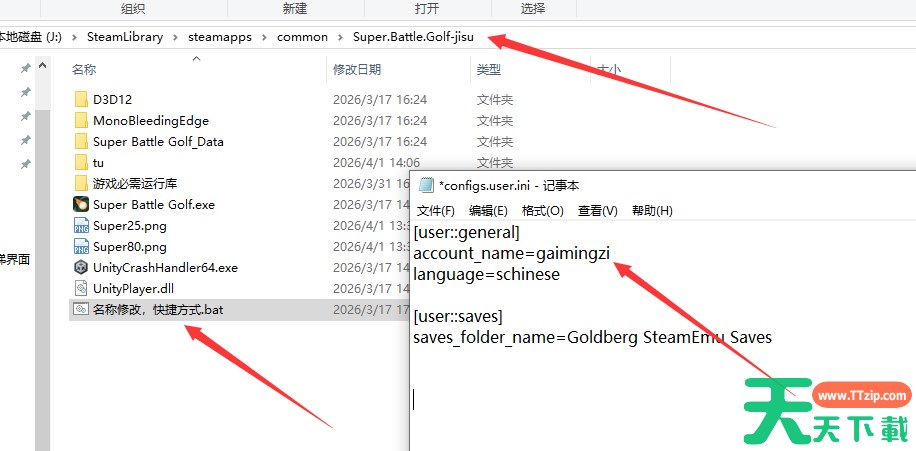
Task: Click the *configs.user.ini Notepad title bar
Action: [x=662, y=186]
